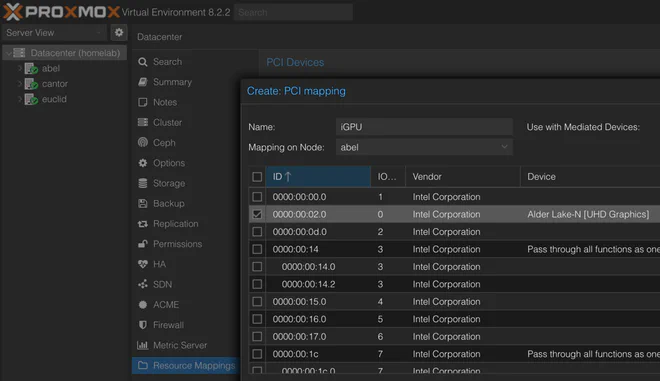Sort by the Vendor column header

click(x=463, y=176)
